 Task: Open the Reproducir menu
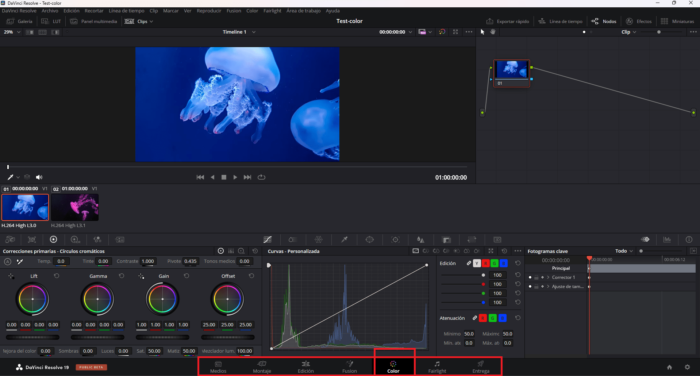(x=208, y=11)
